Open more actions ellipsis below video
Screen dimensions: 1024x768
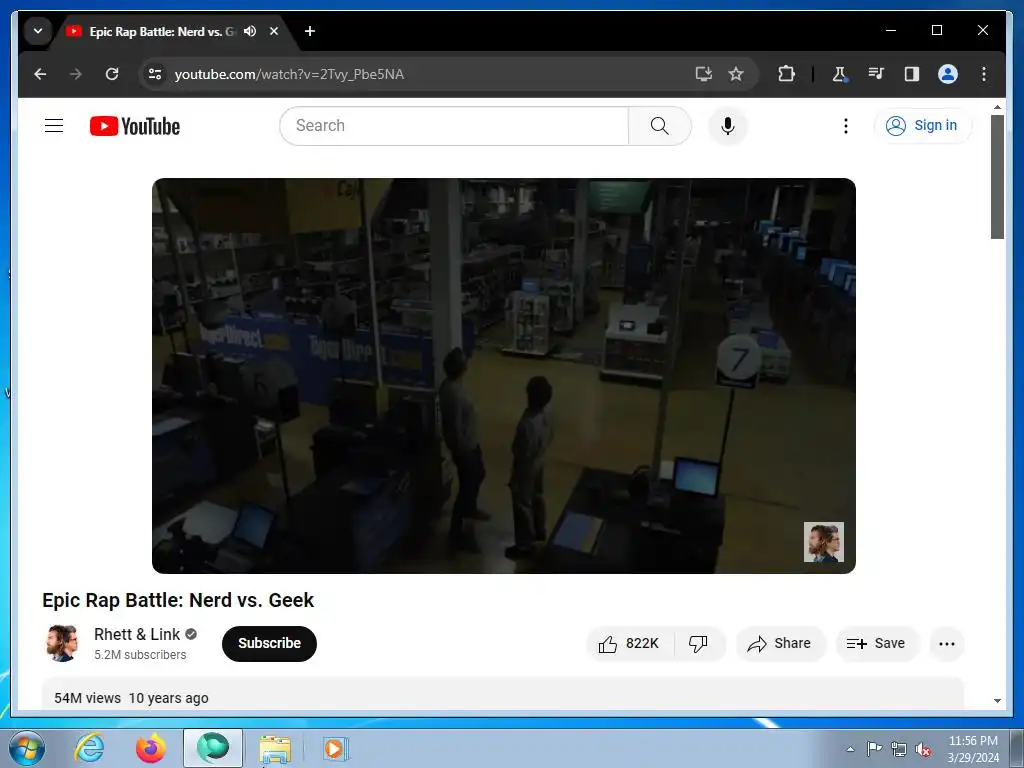pos(946,644)
